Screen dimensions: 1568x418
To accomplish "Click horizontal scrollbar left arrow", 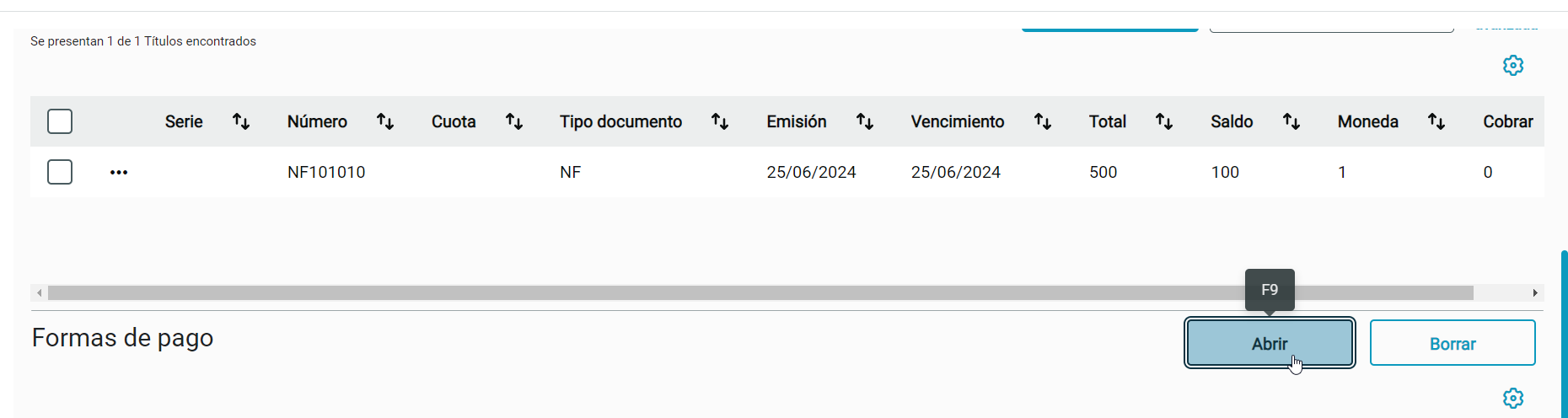I will pos(40,292).
